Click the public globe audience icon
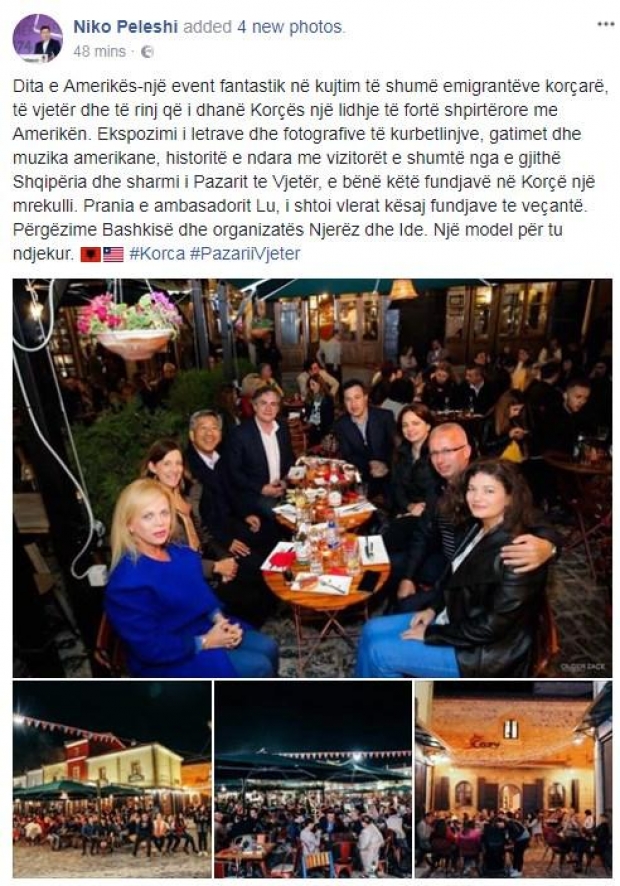Viewport: 620px width, 886px height. (147, 51)
